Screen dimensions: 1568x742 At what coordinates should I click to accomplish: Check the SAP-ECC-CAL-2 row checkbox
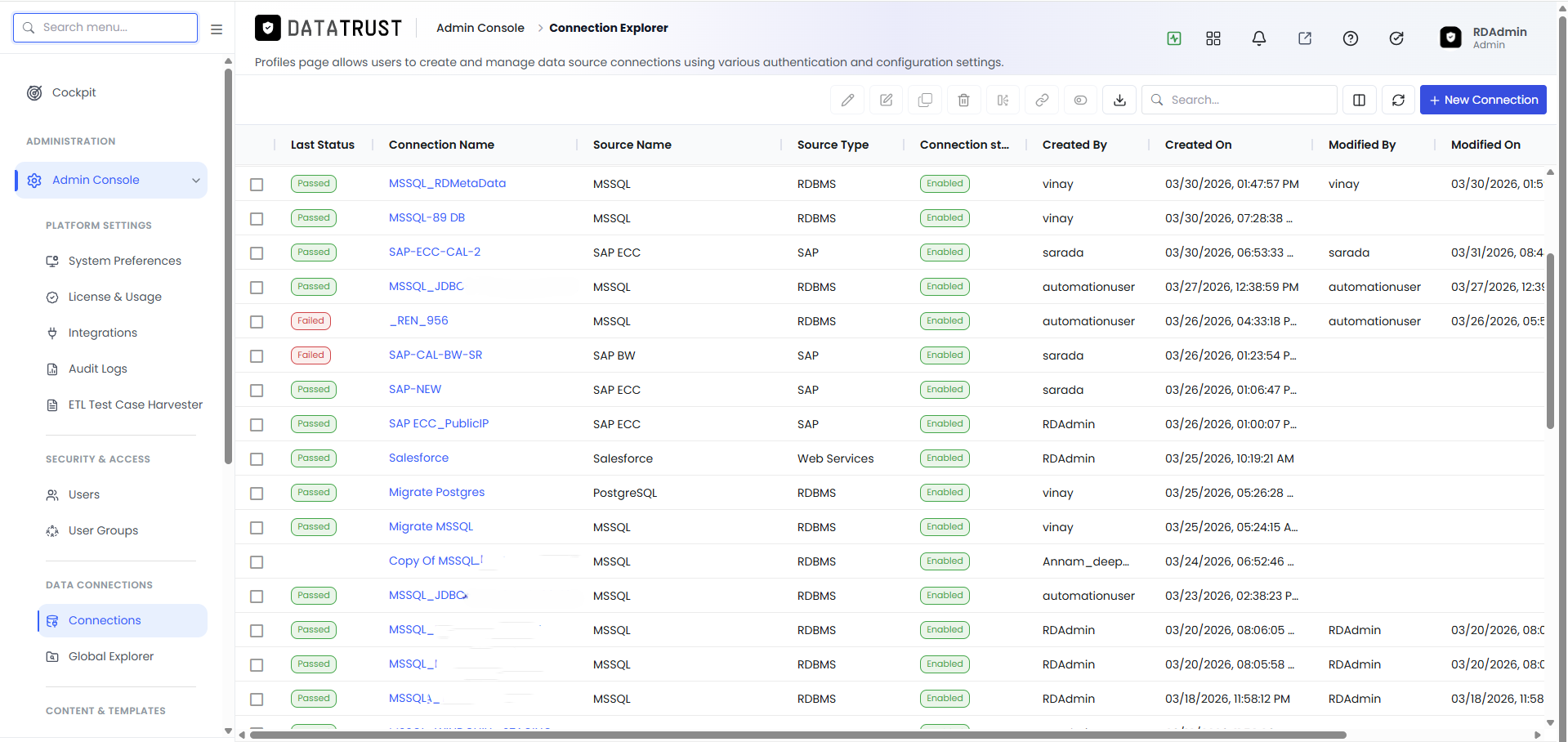pyautogui.click(x=257, y=253)
